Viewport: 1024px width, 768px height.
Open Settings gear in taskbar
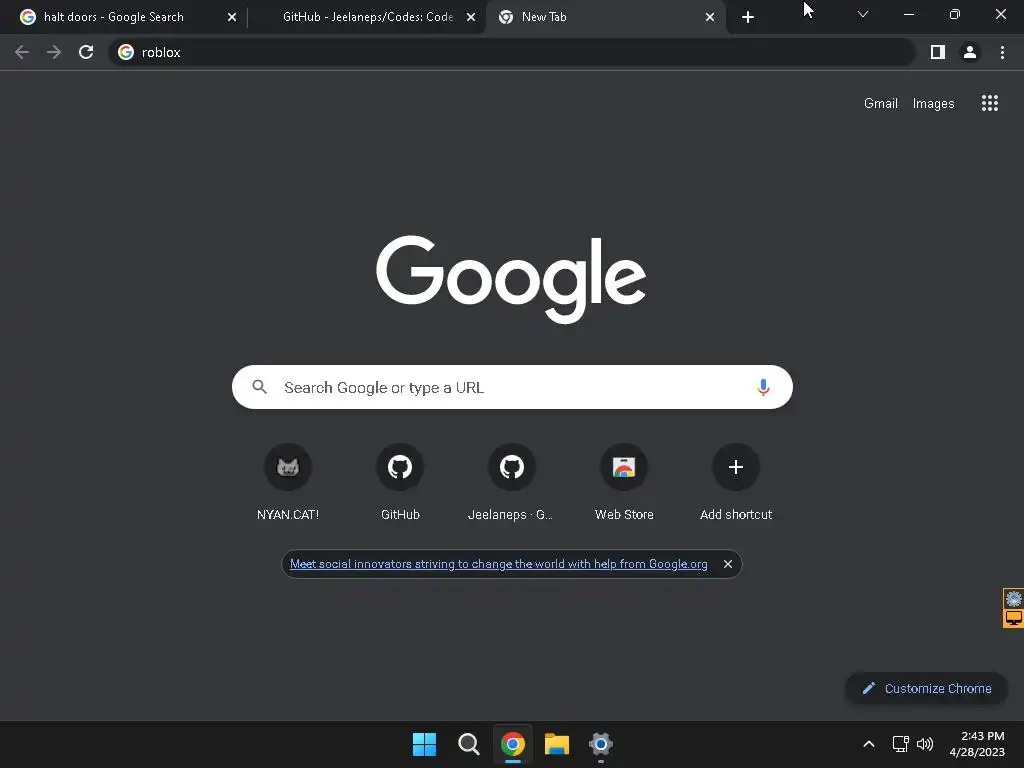(601, 744)
